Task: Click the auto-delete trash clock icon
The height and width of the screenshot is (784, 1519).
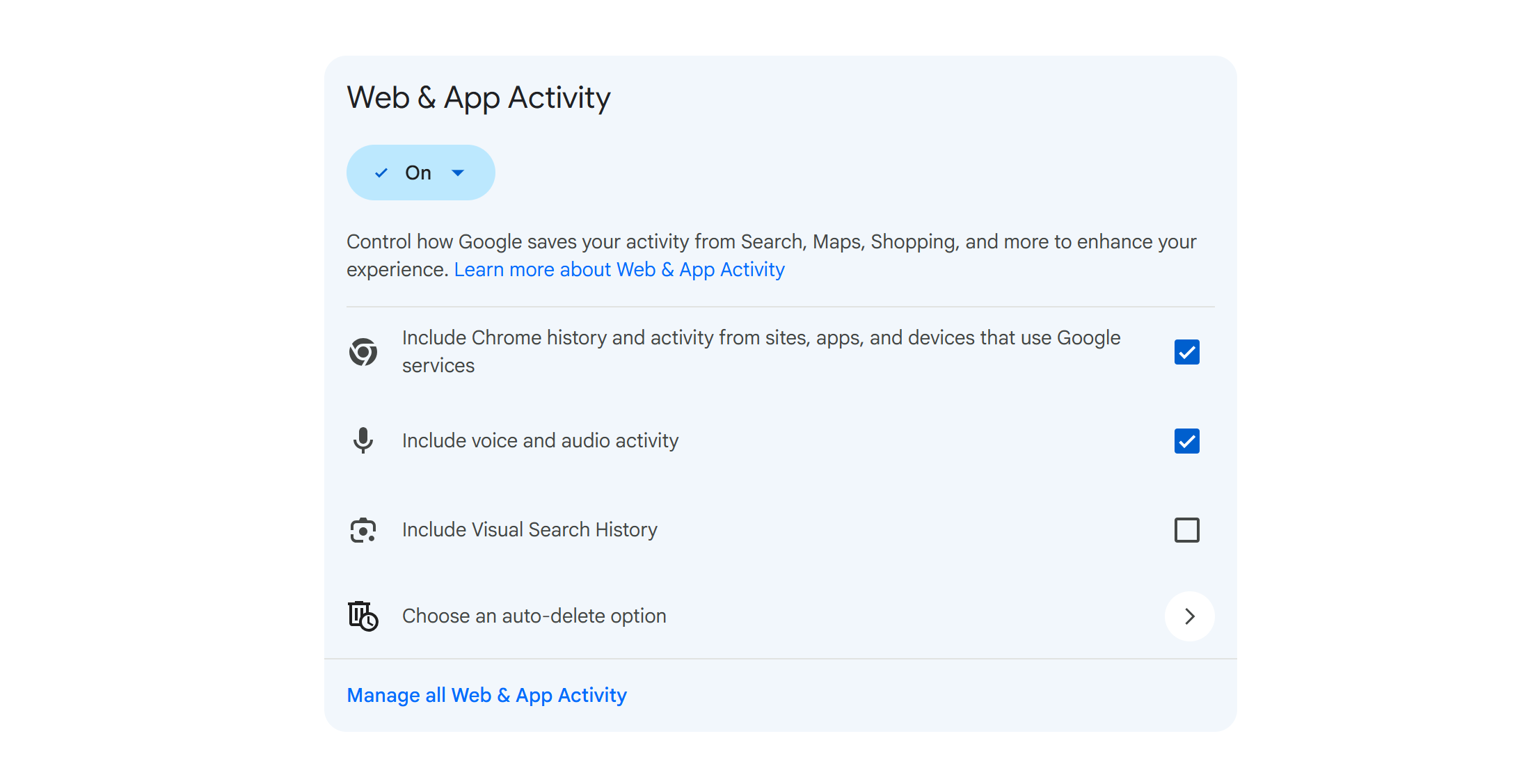Action: pyautogui.click(x=363, y=616)
